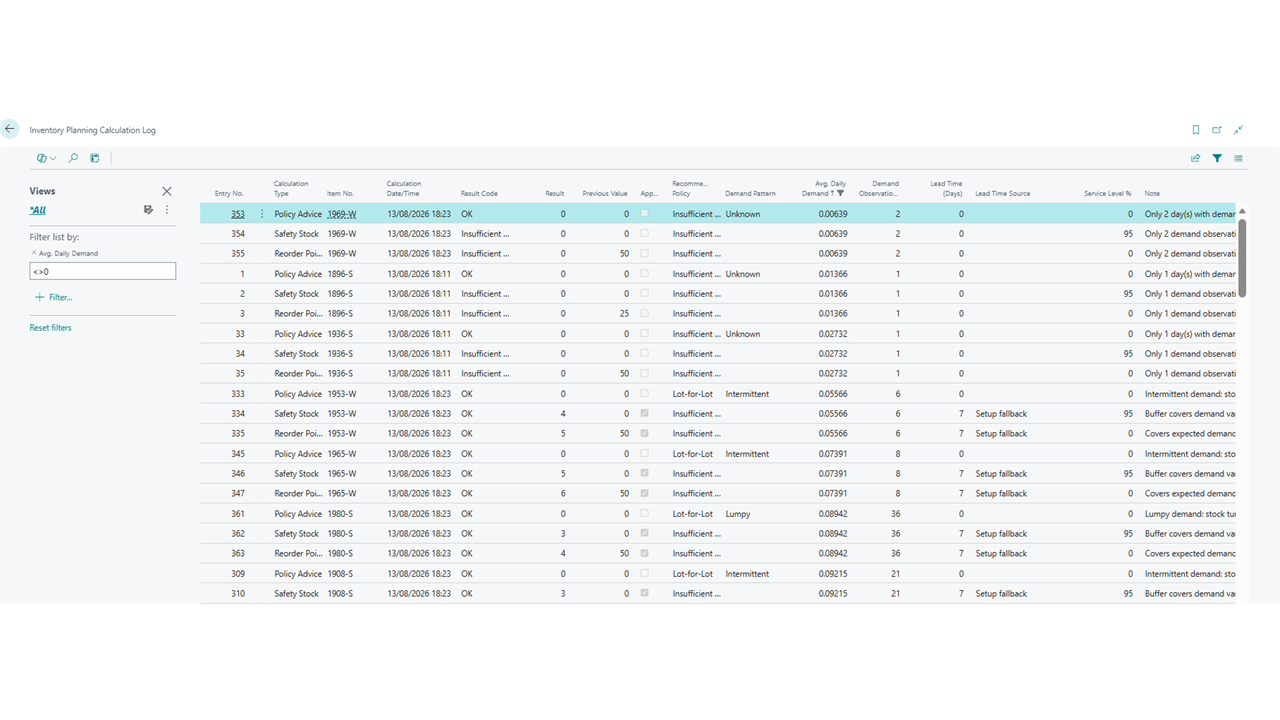Open the Item No. column header menu
The height and width of the screenshot is (720, 1280).
pos(340,193)
